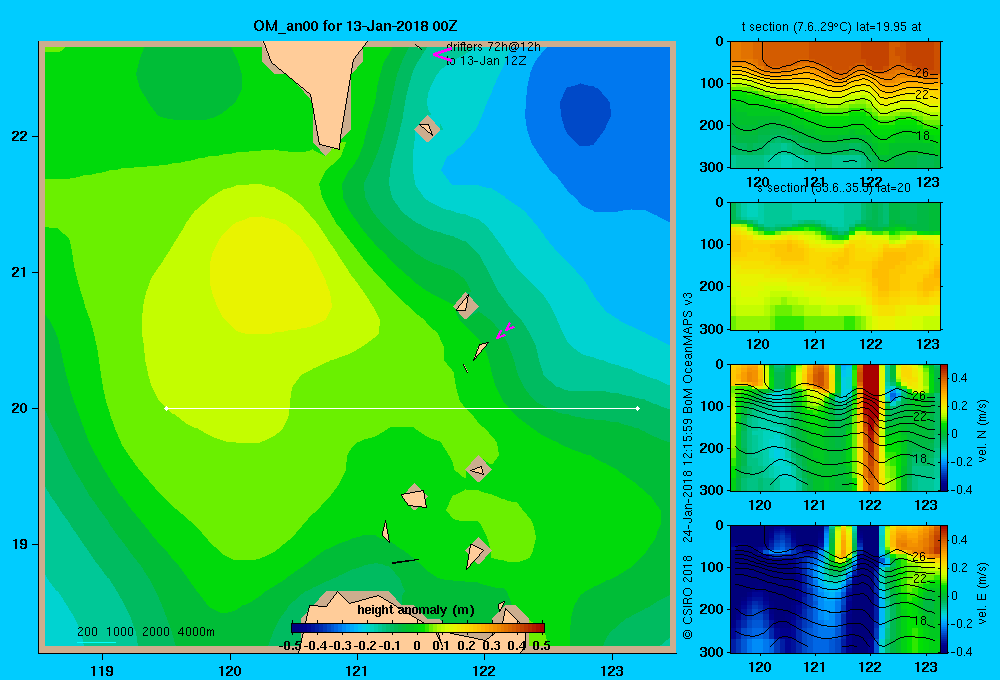Click latitude tick label '22' on main map

(19, 137)
